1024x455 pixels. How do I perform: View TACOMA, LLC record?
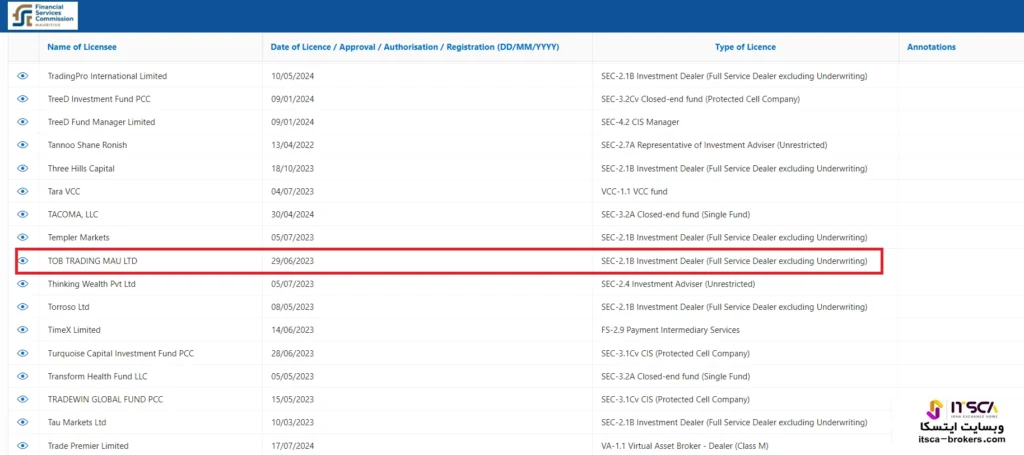click(x=23, y=214)
